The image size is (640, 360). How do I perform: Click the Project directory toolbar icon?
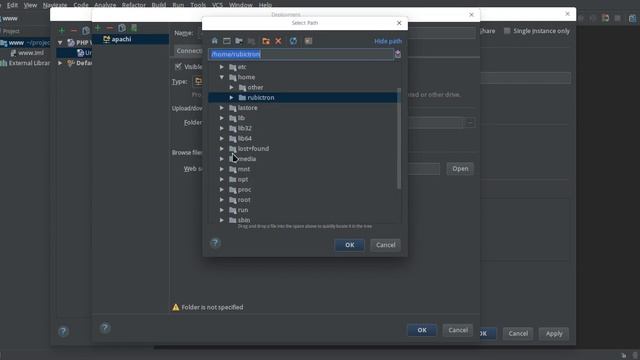(239, 41)
